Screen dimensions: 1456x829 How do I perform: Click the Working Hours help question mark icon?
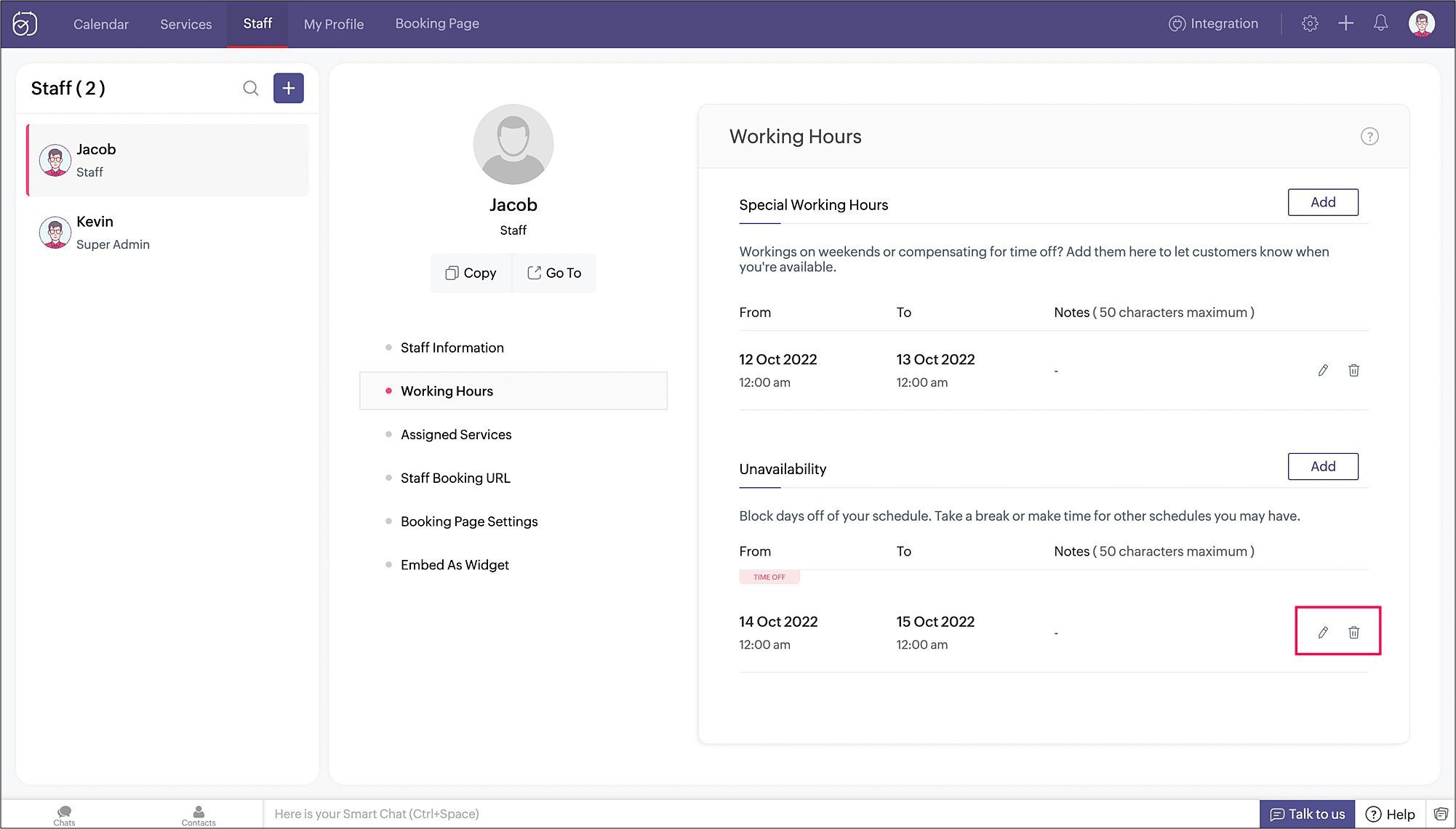click(1369, 137)
